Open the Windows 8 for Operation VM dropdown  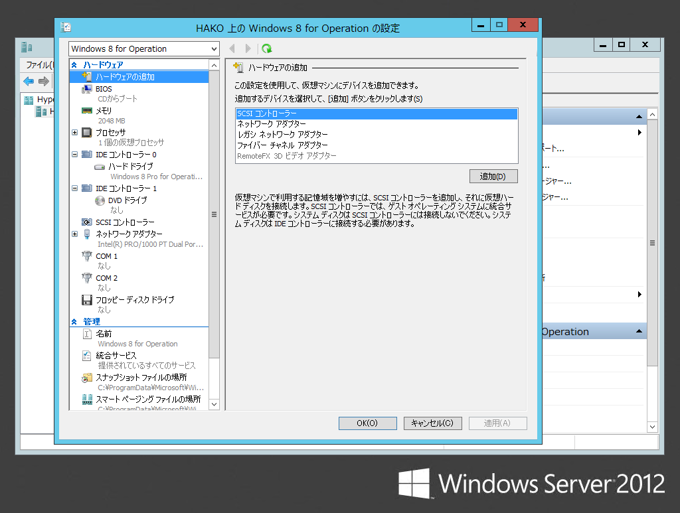coord(144,49)
